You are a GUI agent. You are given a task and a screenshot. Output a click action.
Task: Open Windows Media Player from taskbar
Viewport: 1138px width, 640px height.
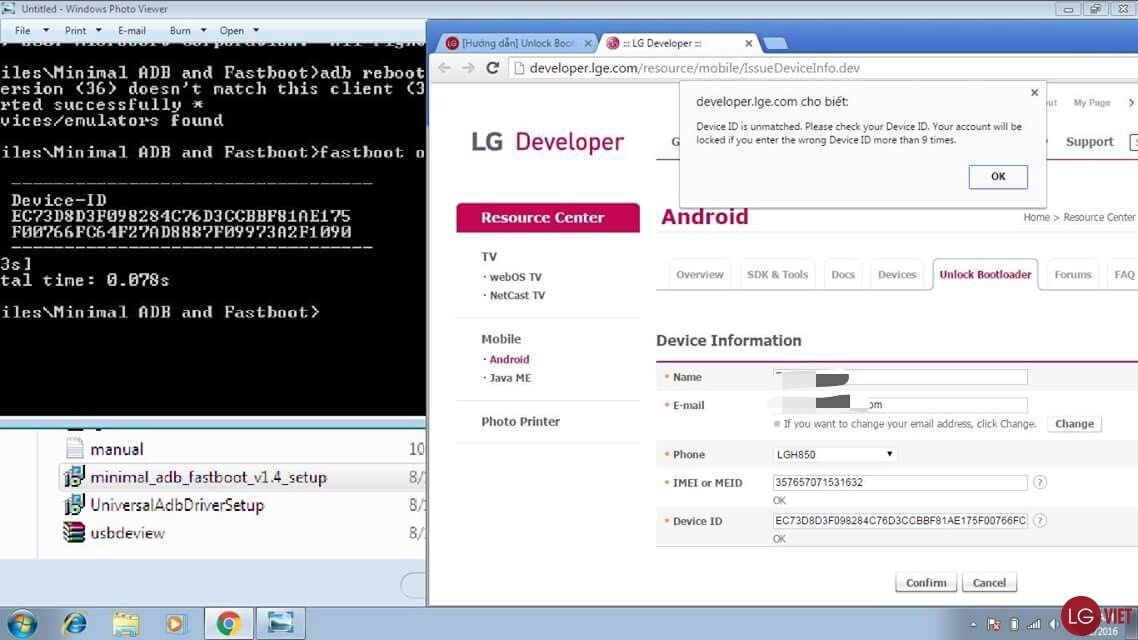point(176,624)
